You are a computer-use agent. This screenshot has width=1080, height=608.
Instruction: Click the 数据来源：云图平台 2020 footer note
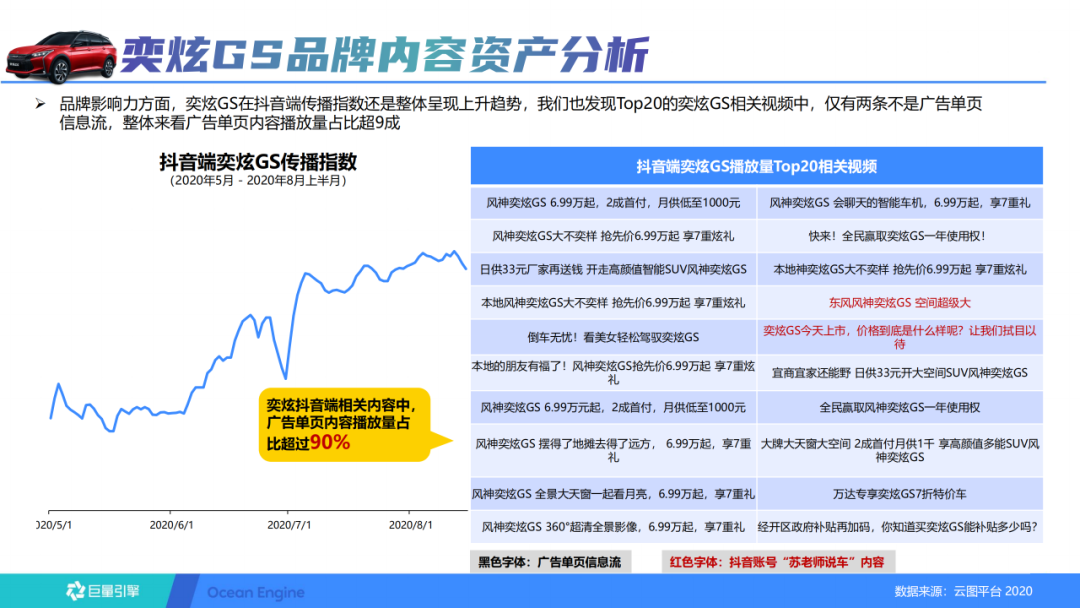pyautogui.click(x=963, y=591)
